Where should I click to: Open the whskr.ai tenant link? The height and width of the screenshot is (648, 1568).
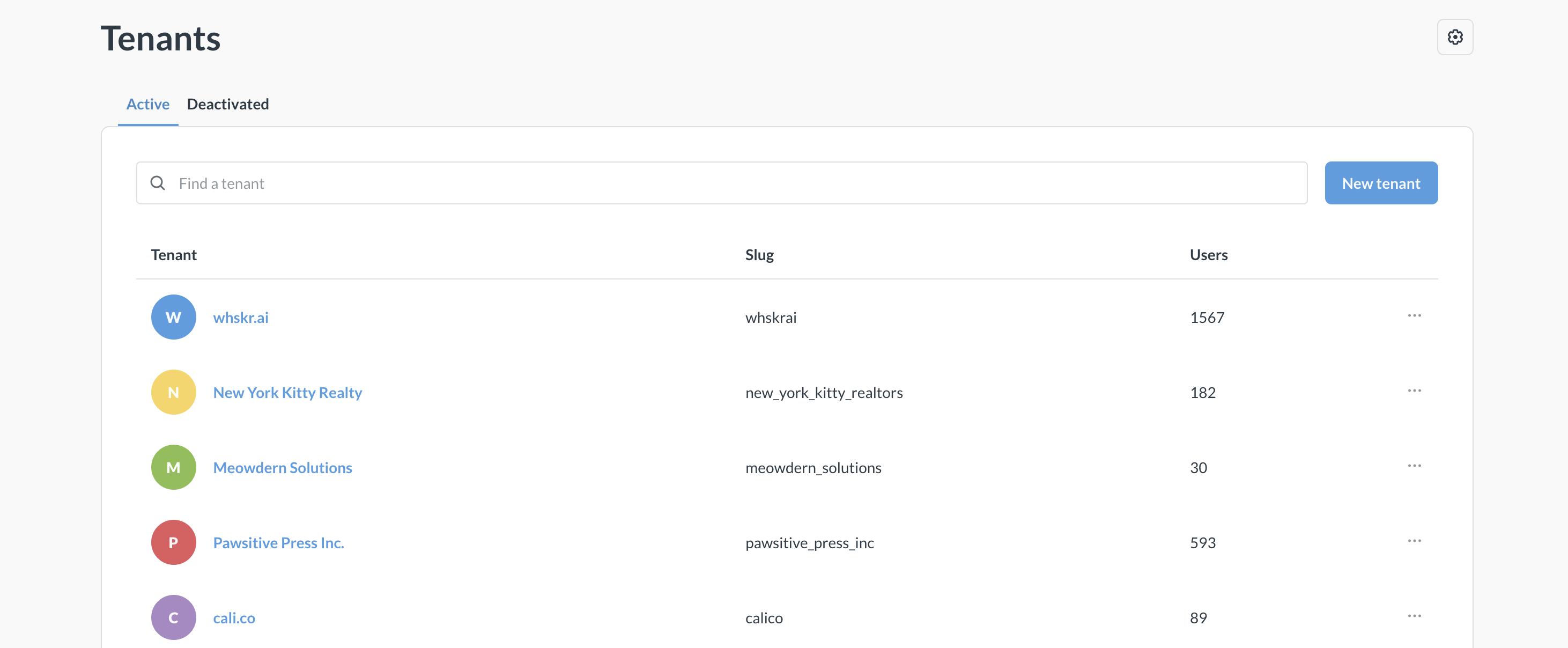(x=240, y=318)
